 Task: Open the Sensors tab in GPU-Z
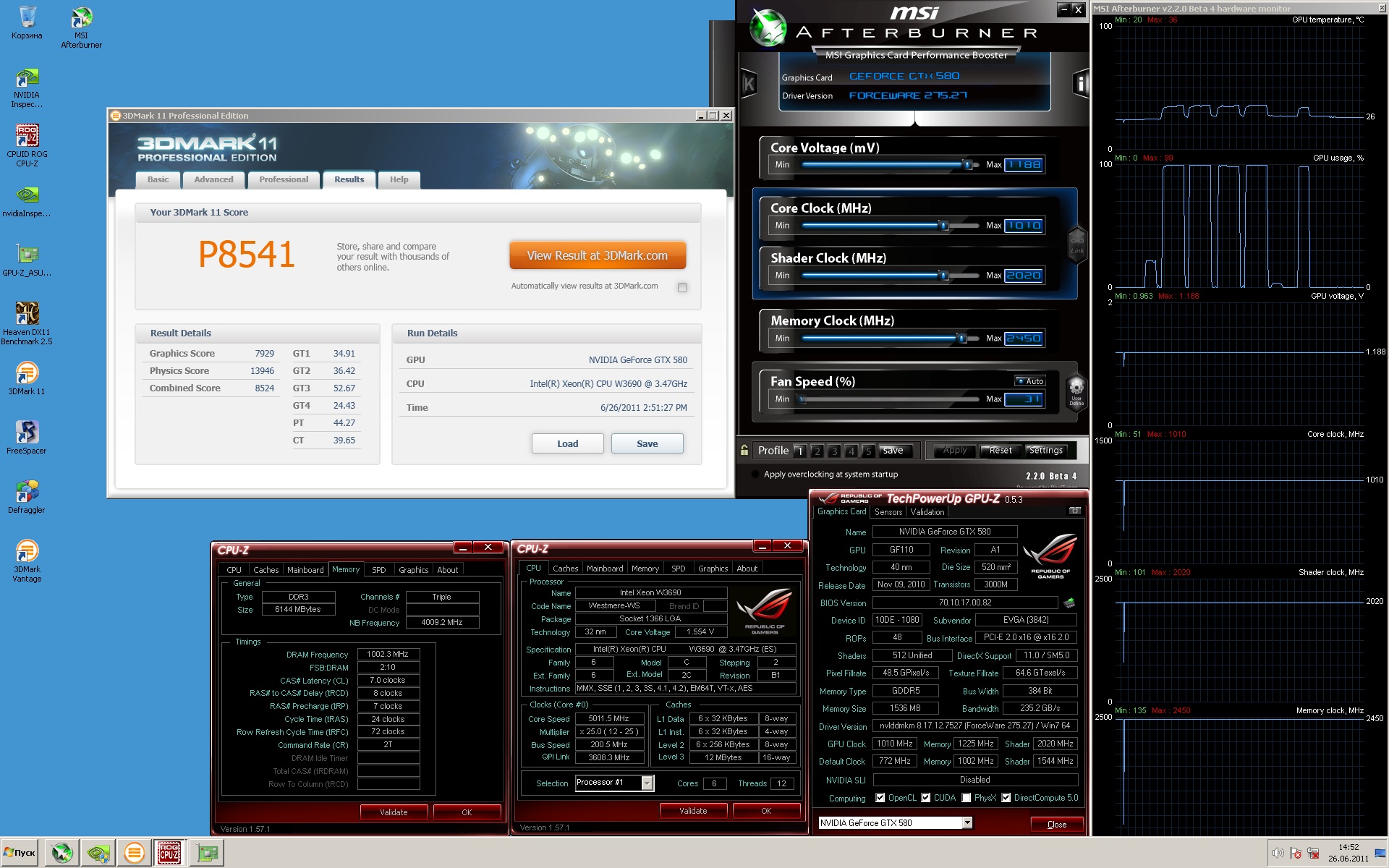[888, 512]
